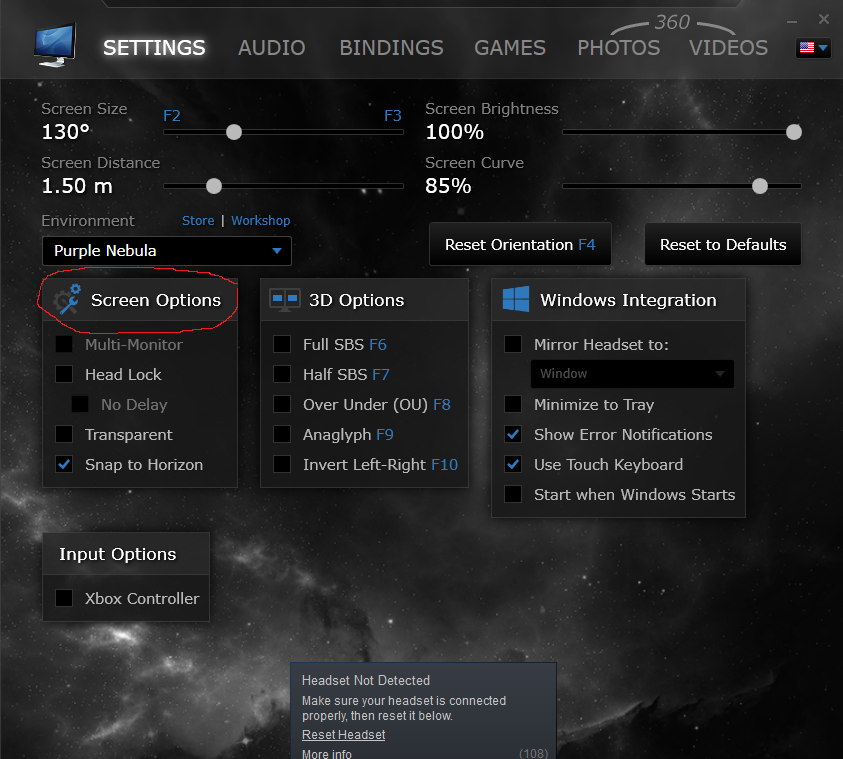Click the 100% brightness value

(454, 132)
